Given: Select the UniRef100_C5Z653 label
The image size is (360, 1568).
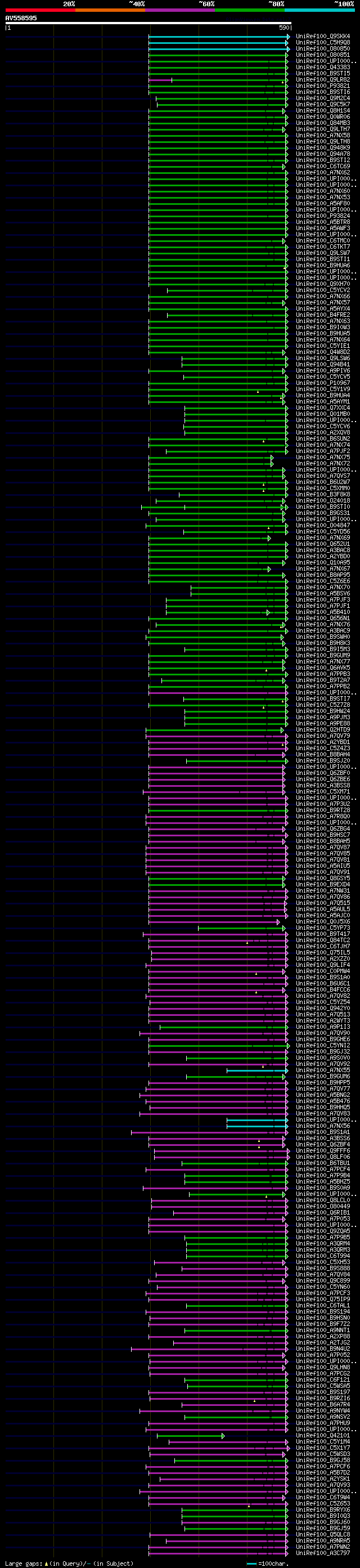Looking at the screenshot, I should [x=323, y=1505].
